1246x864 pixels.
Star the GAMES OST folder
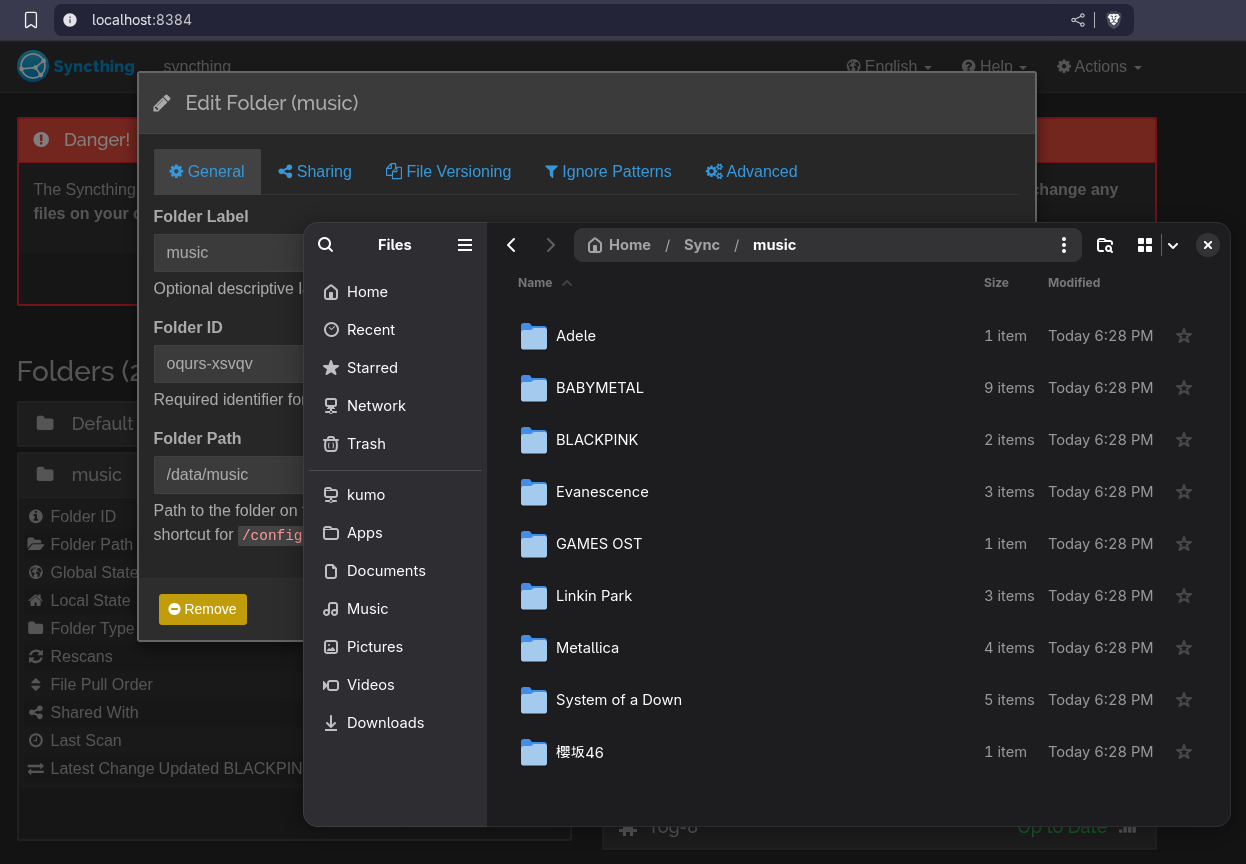pyautogui.click(x=1184, y=544)
